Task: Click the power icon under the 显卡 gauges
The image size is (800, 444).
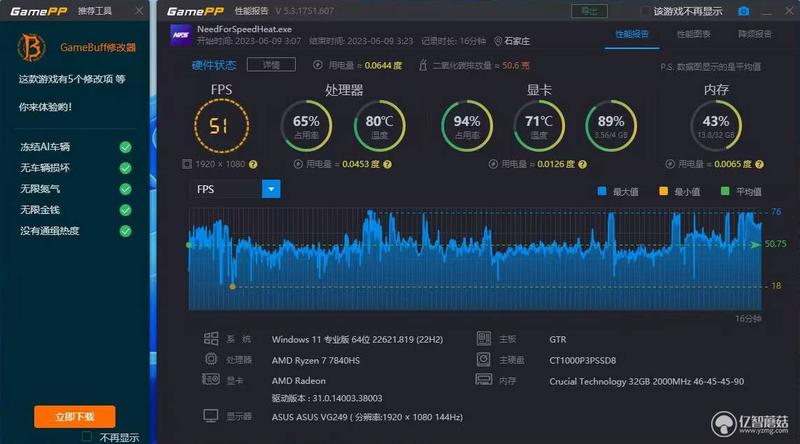Action: [493, 164]
